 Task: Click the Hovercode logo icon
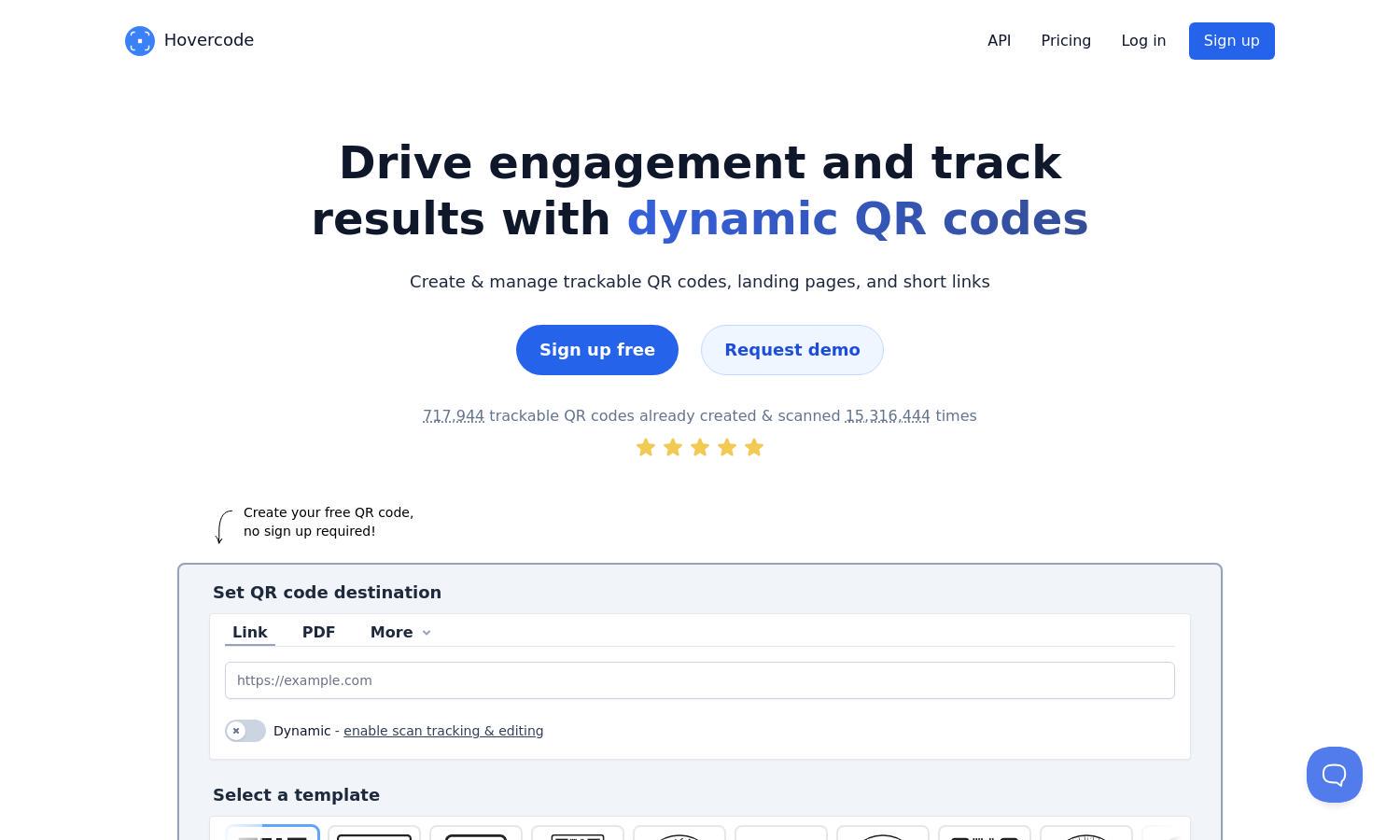pyautogui.click(x=140, y=41)
